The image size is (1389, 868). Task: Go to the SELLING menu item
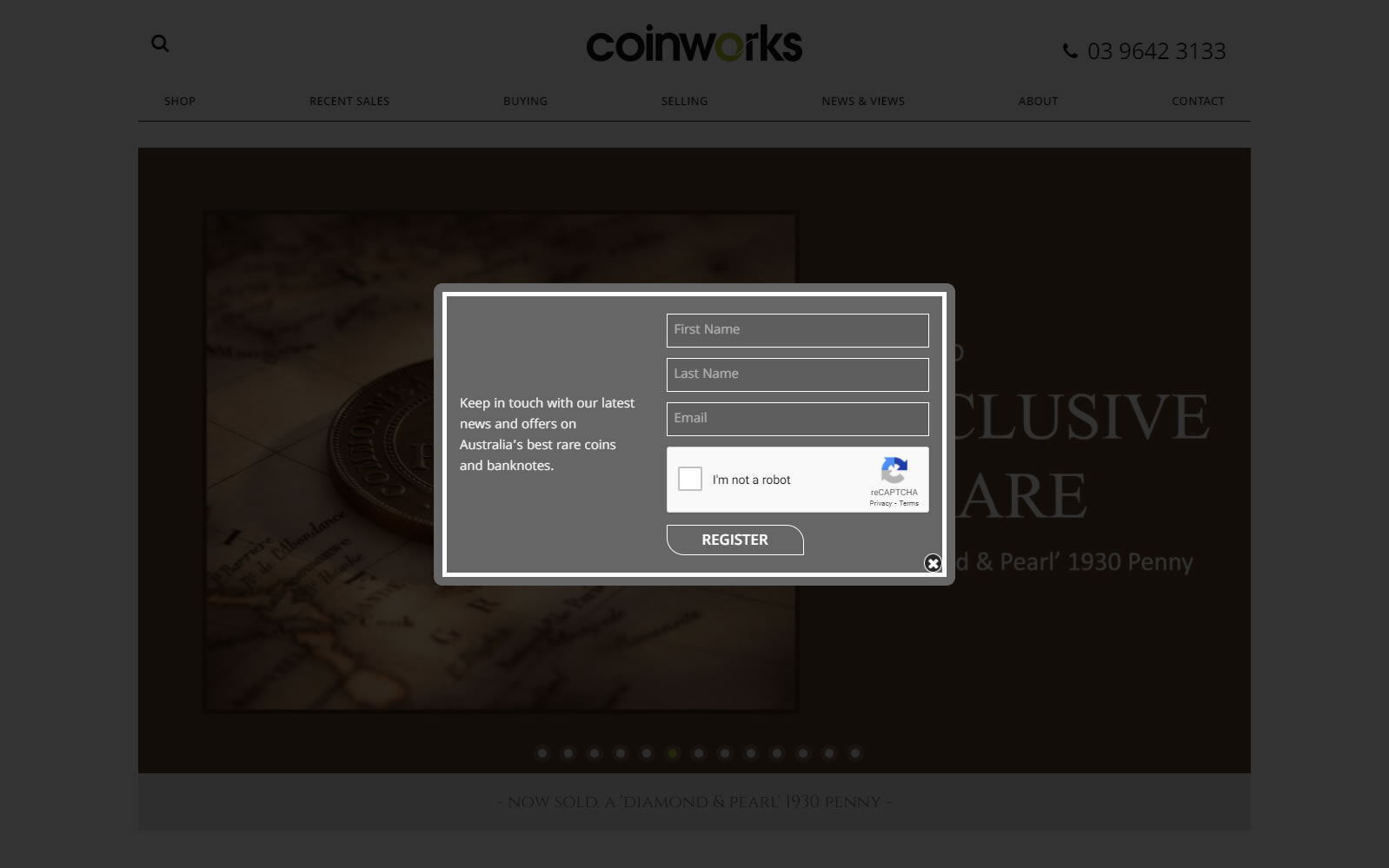click(684, 101)
